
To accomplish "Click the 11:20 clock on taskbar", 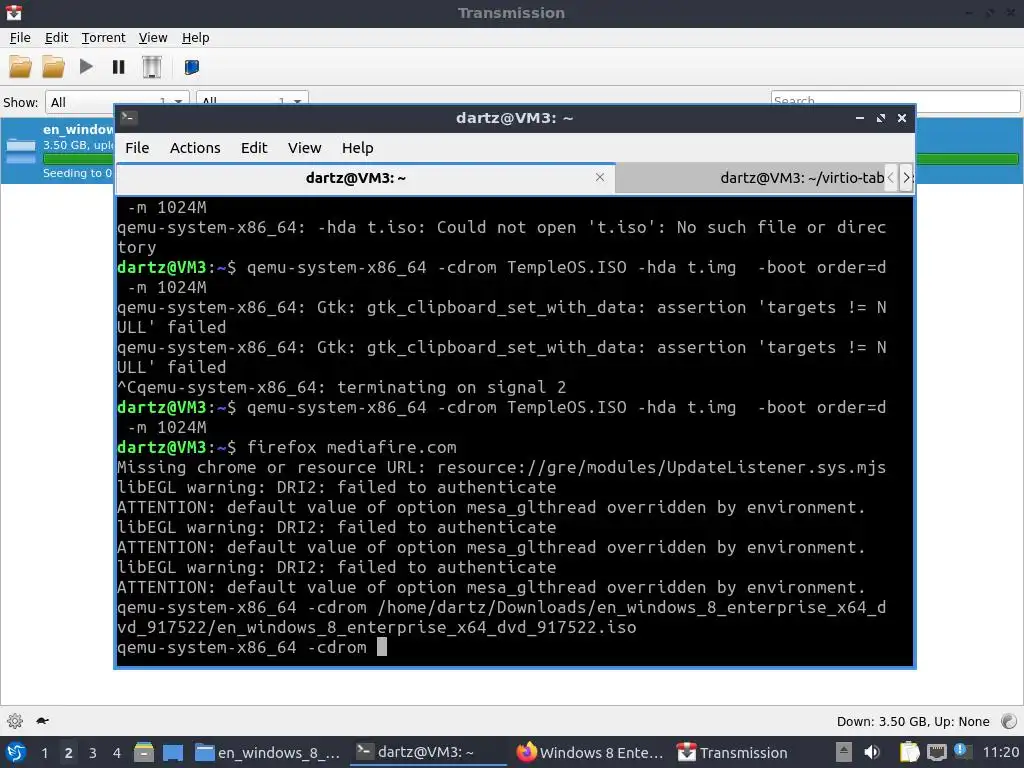I will [1000, 752].
